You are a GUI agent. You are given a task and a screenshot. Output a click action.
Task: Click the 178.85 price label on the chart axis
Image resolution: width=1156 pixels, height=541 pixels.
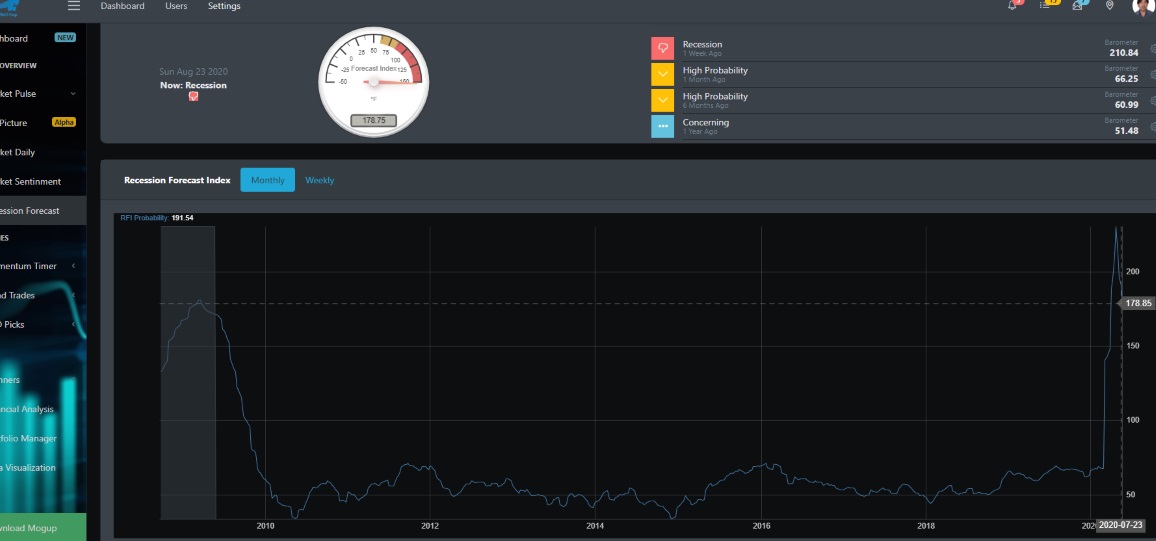coord(1138,303)
